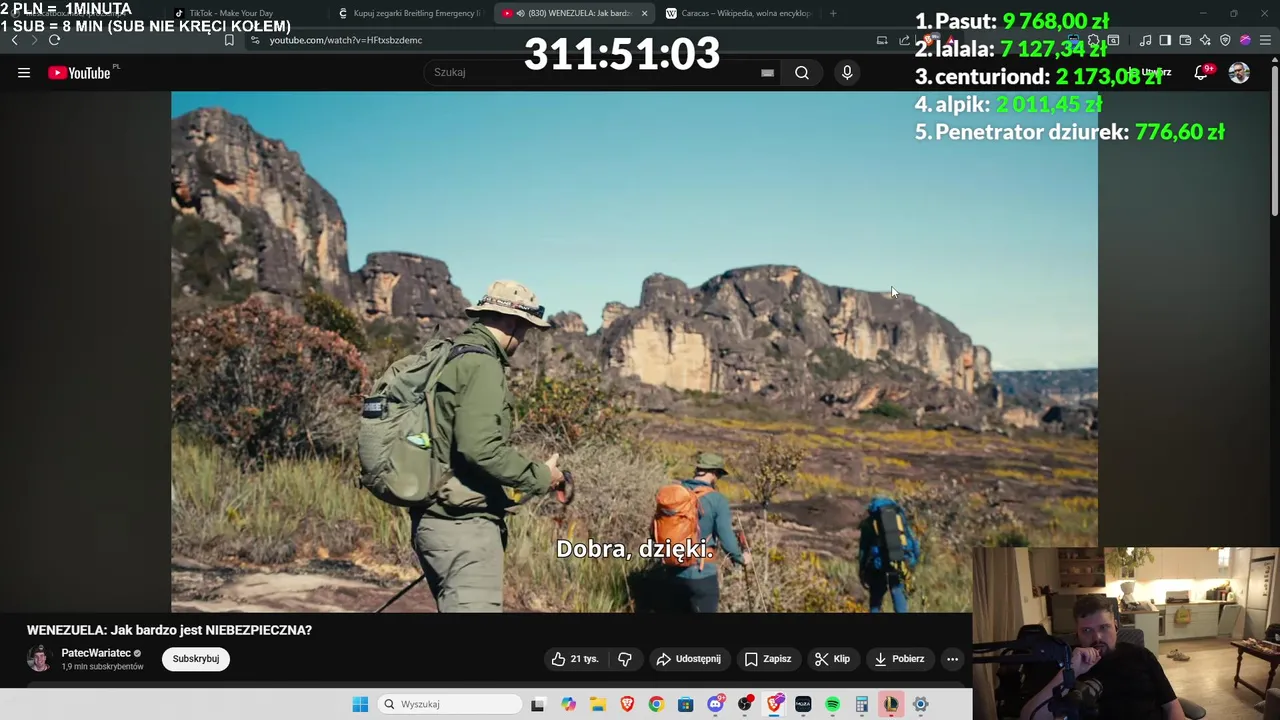The image size is (1280, 720).
Task: Click the YouTube search magnifier button
Action: coord(802,72)
